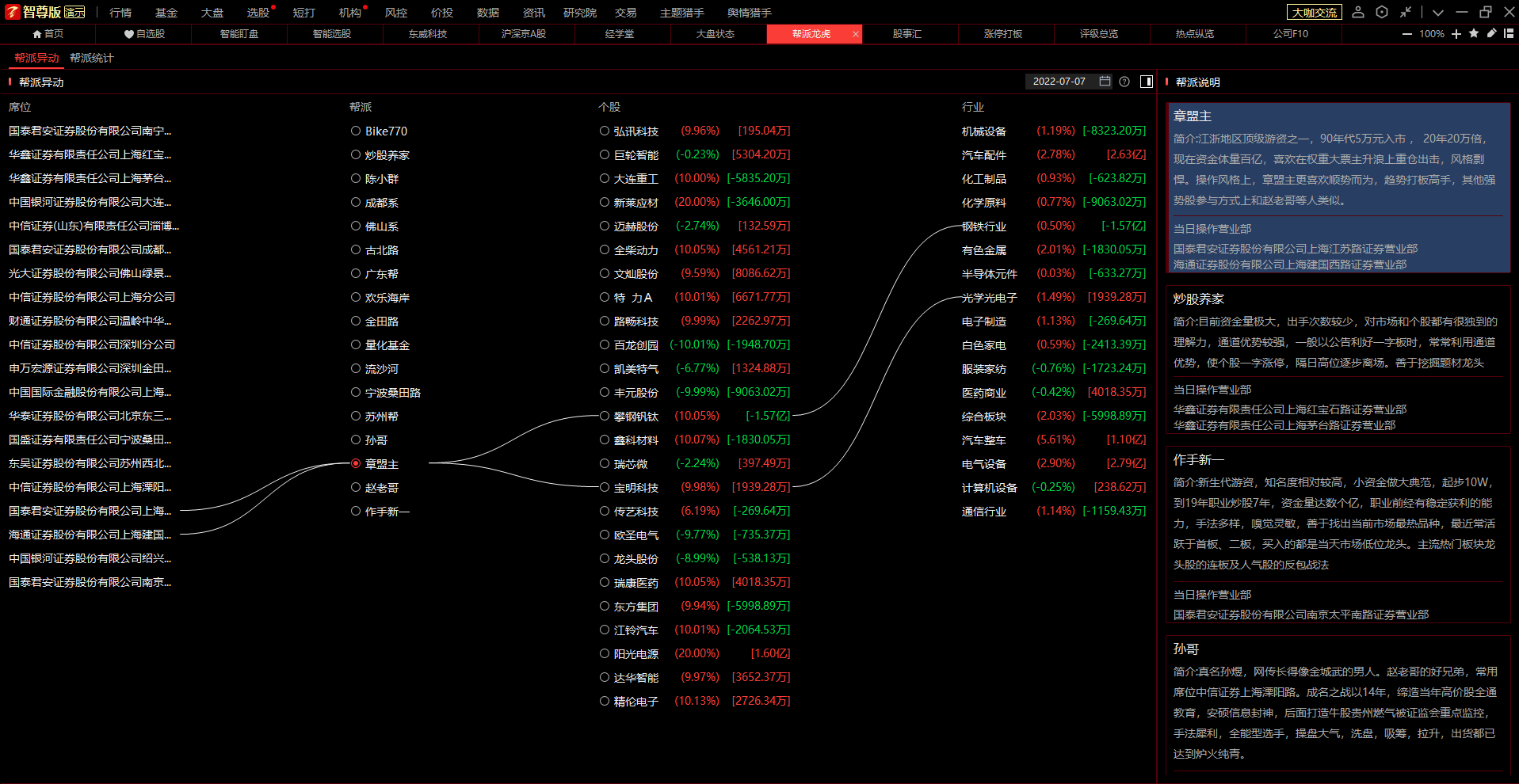Select the 弘讯科技 stock radio button
The height and width of the screenshot is (784, 1519).
605,131
